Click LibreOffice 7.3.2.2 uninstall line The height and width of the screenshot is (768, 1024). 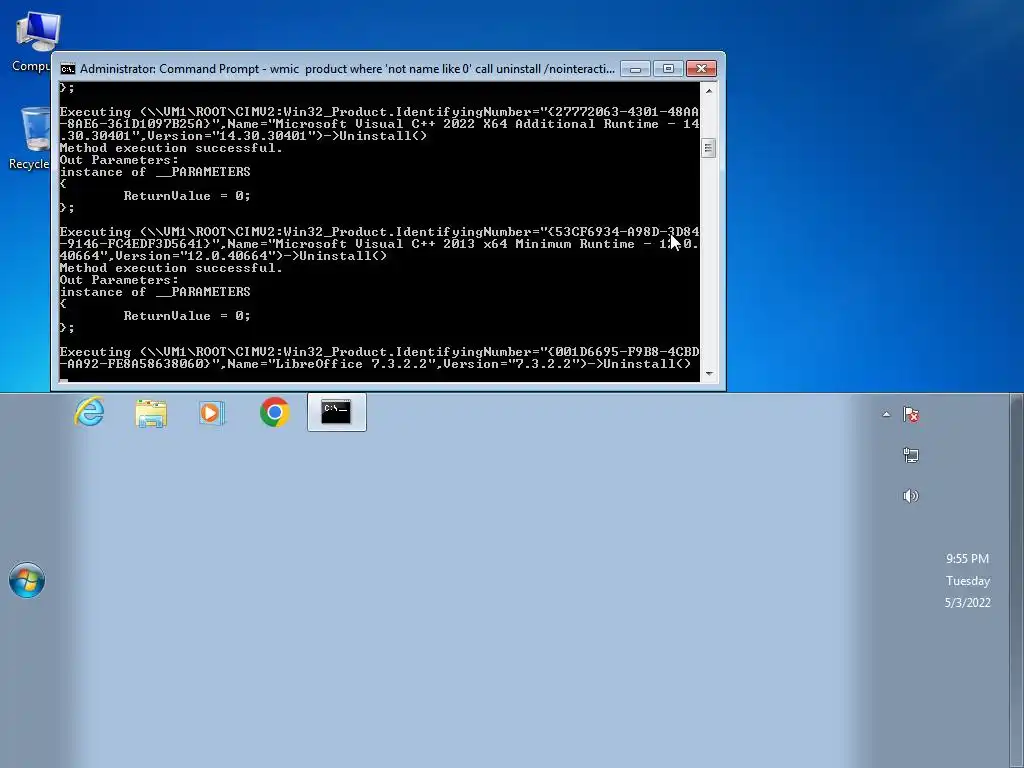pyautogui.click(x=379, y=358)
